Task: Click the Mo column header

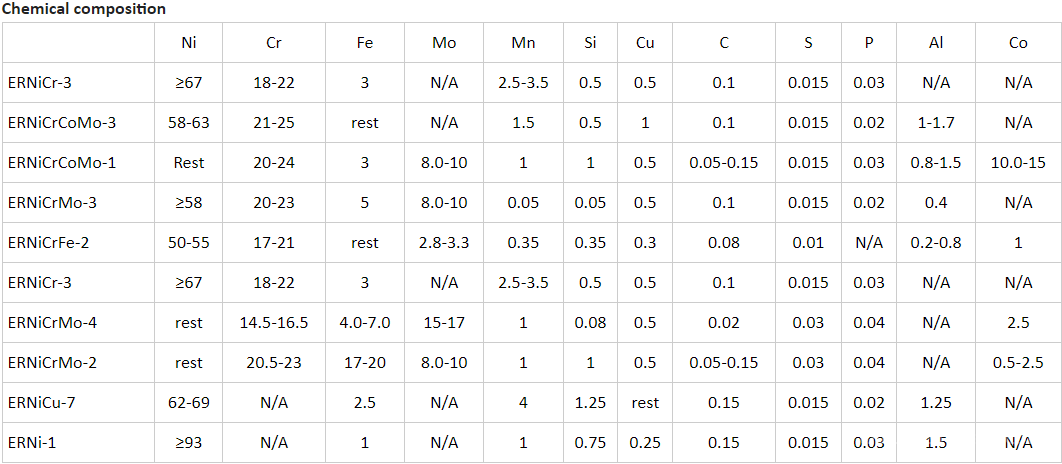Action: coord(444,43)
